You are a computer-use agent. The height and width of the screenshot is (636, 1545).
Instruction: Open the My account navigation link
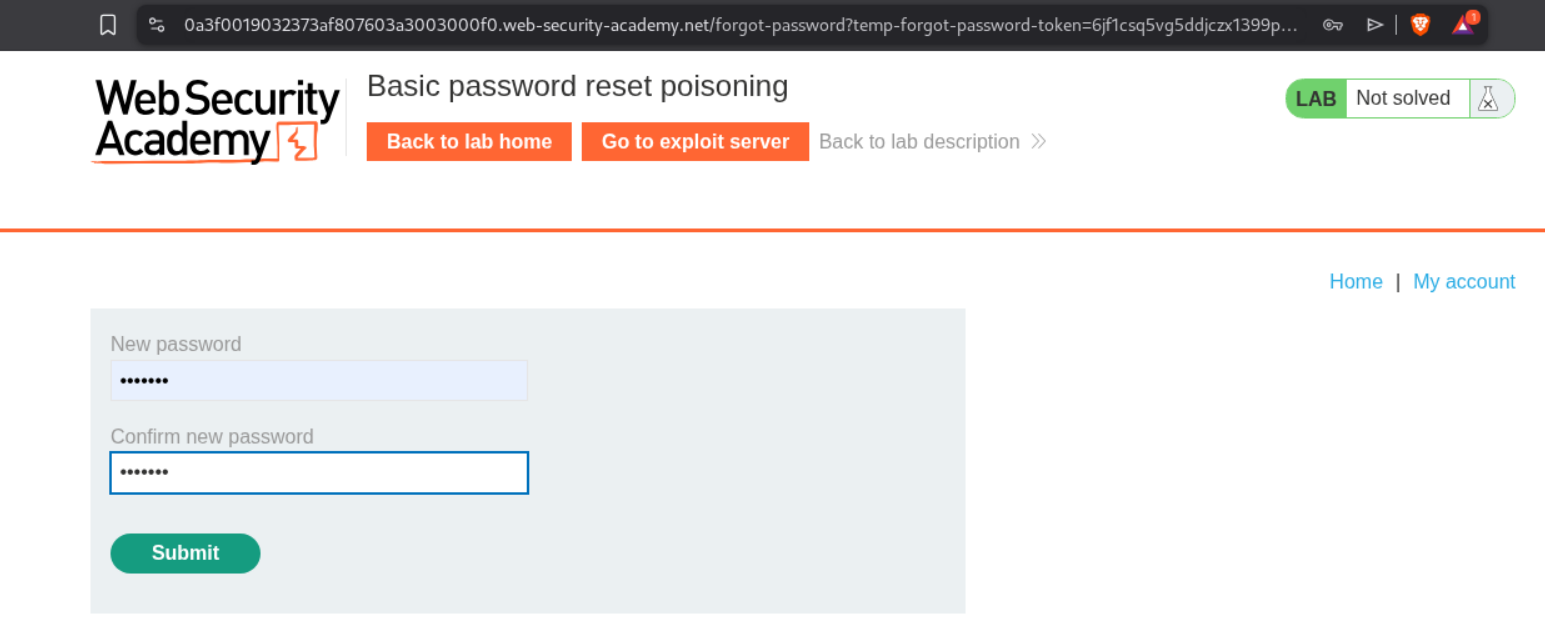tap(1463, 282)
